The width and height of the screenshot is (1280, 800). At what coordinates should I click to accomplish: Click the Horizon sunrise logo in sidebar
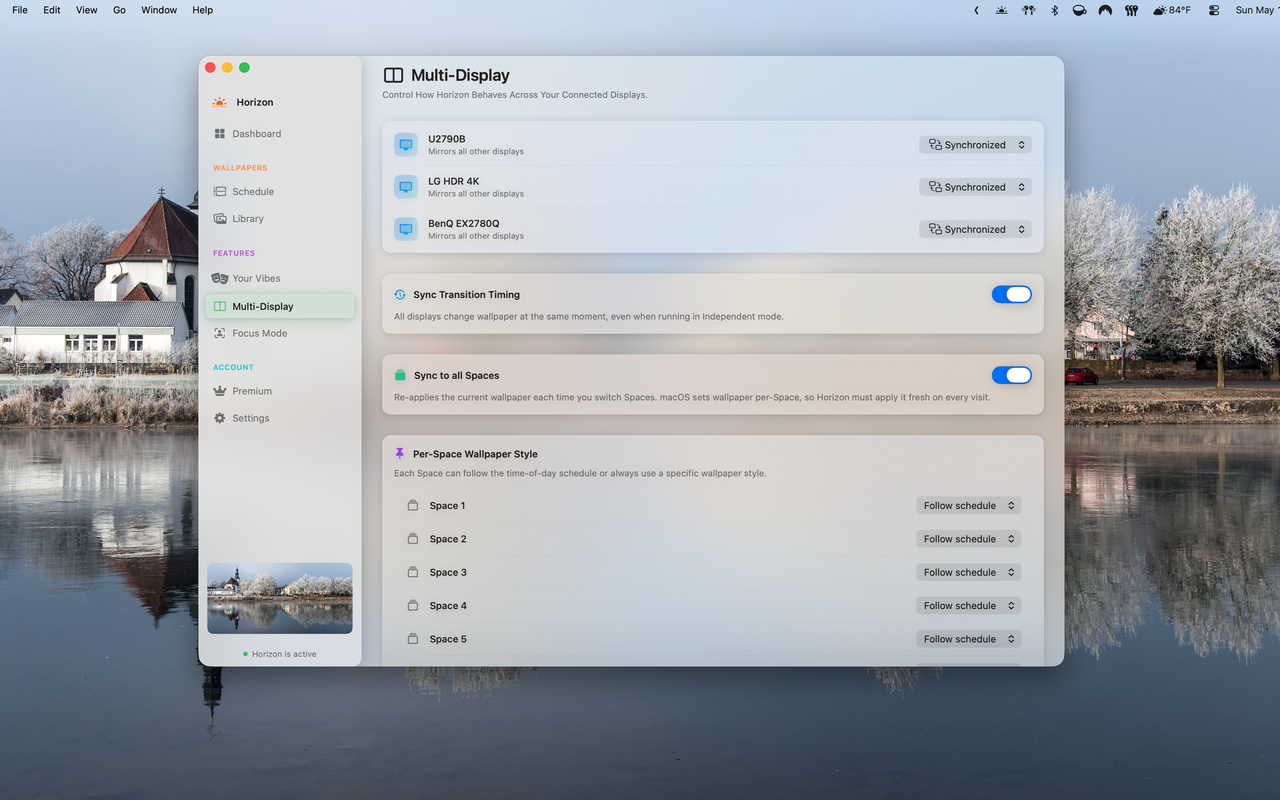pos(219,102)
